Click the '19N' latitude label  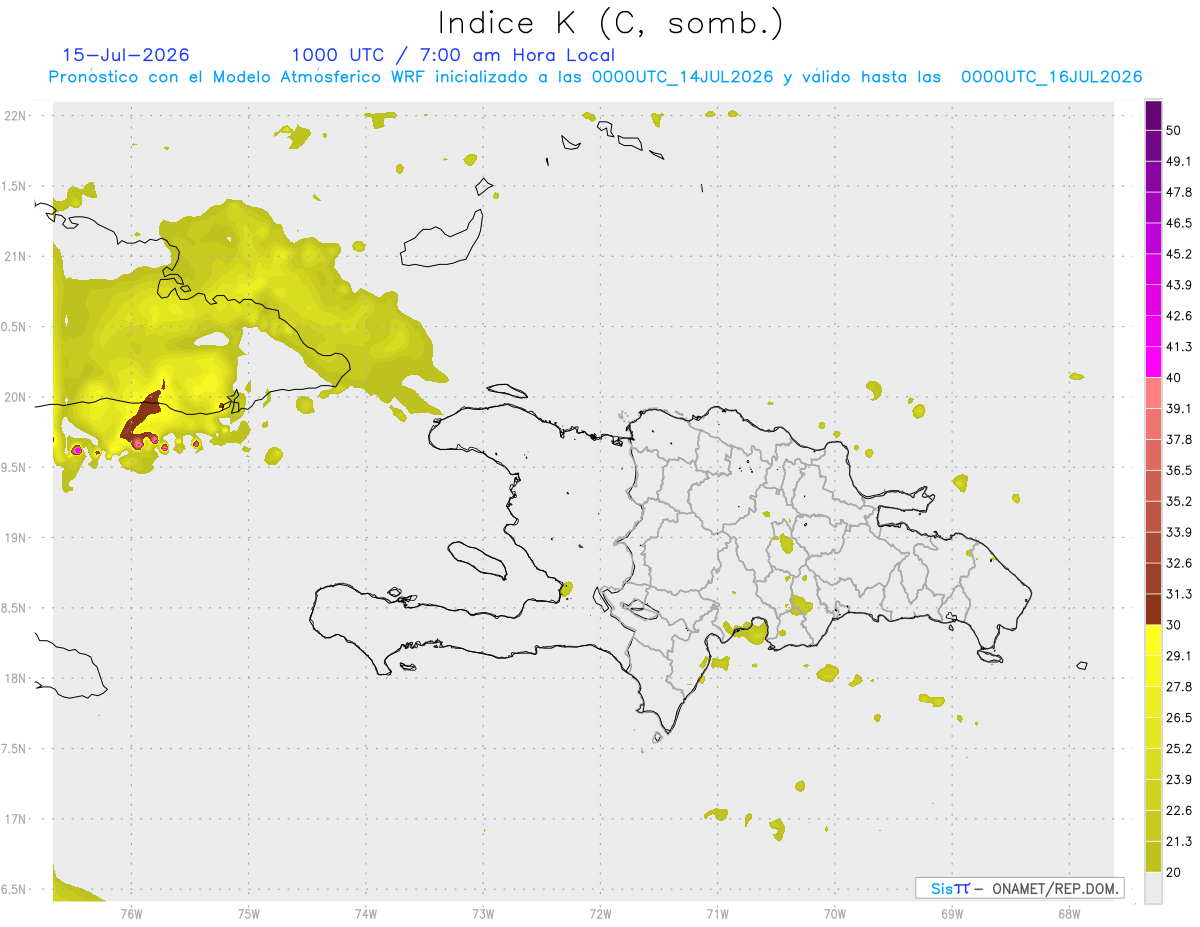[x=14, y=538]
